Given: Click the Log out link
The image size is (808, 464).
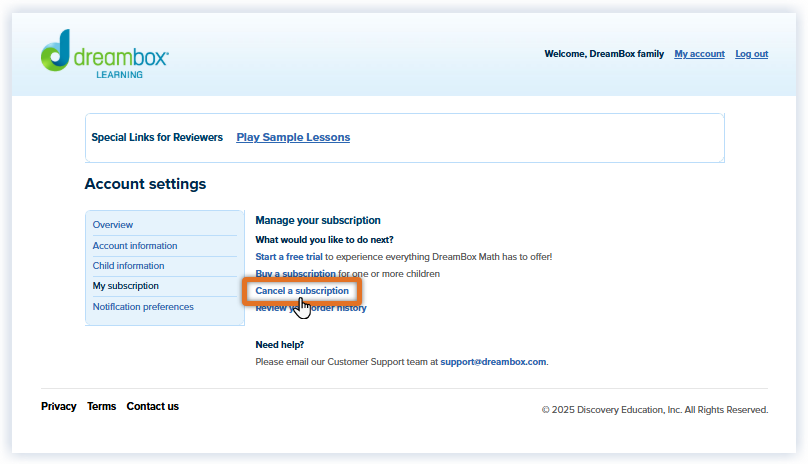Looking at the screenshot, I should click(751, 54).
